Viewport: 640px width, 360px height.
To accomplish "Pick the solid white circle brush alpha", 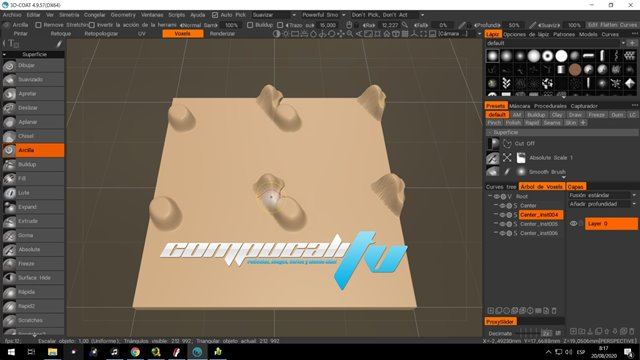I will tap(561, 56).
